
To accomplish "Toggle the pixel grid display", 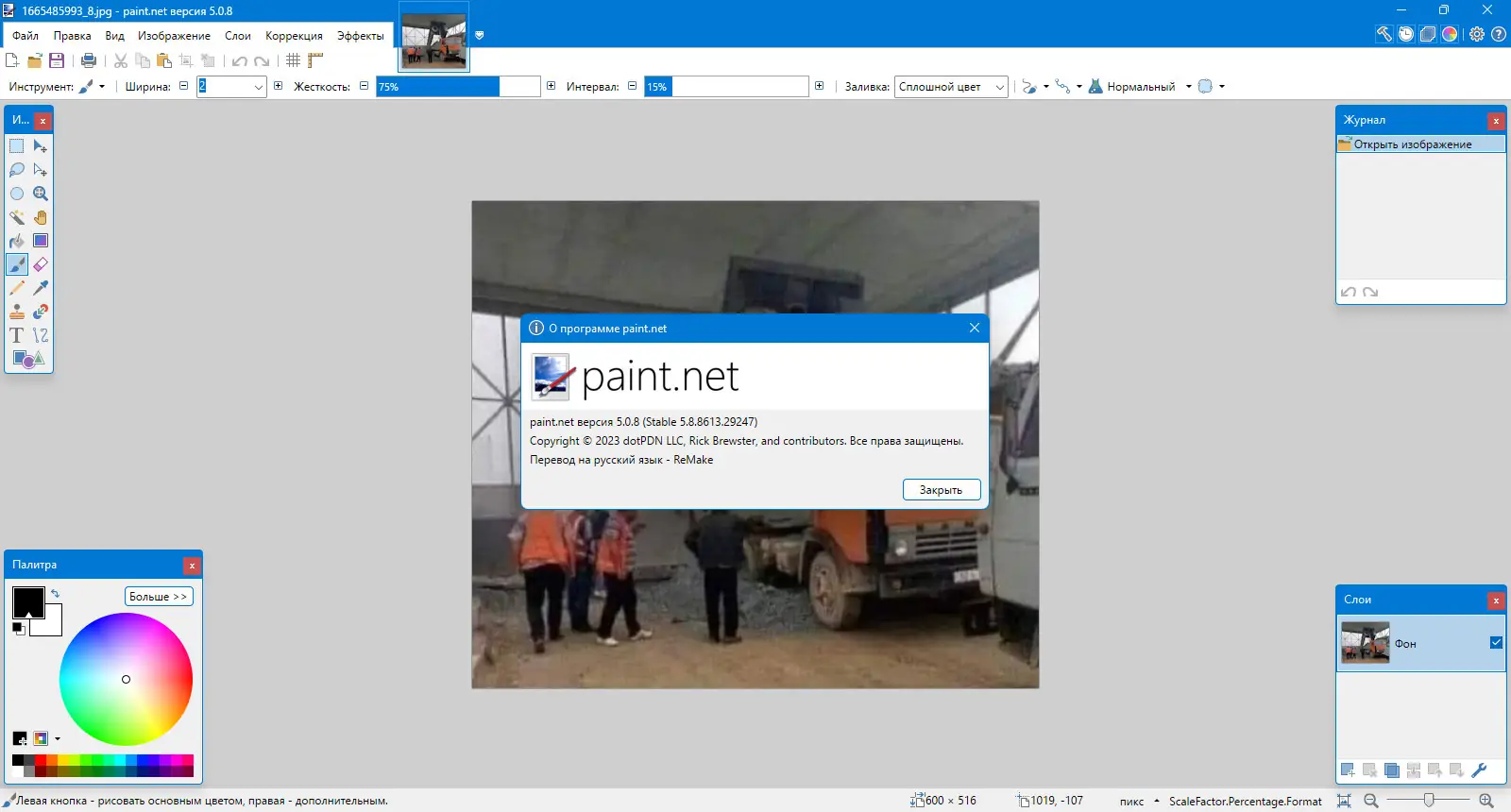I will 294,60.
